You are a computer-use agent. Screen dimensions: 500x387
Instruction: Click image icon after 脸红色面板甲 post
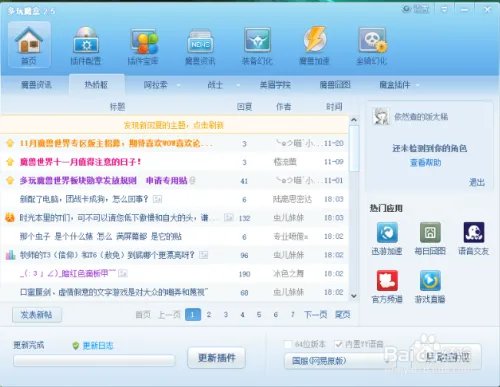(123, 274)
